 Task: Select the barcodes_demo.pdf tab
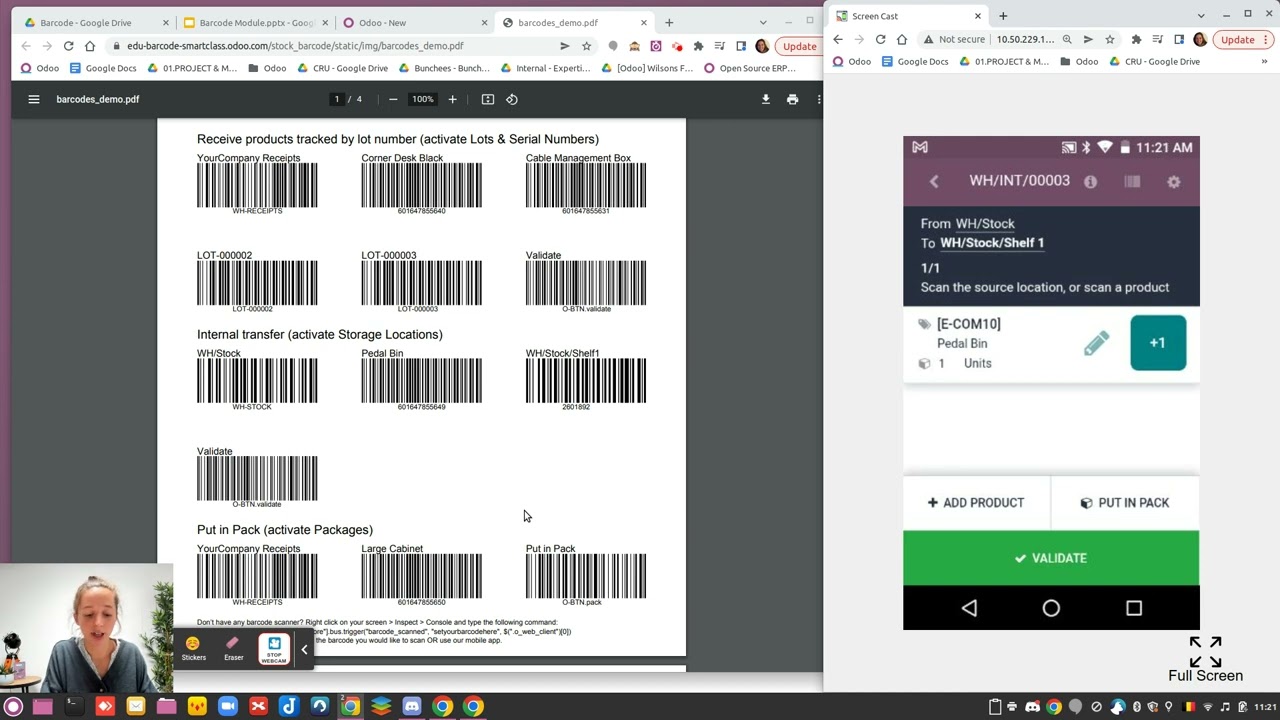572,22
